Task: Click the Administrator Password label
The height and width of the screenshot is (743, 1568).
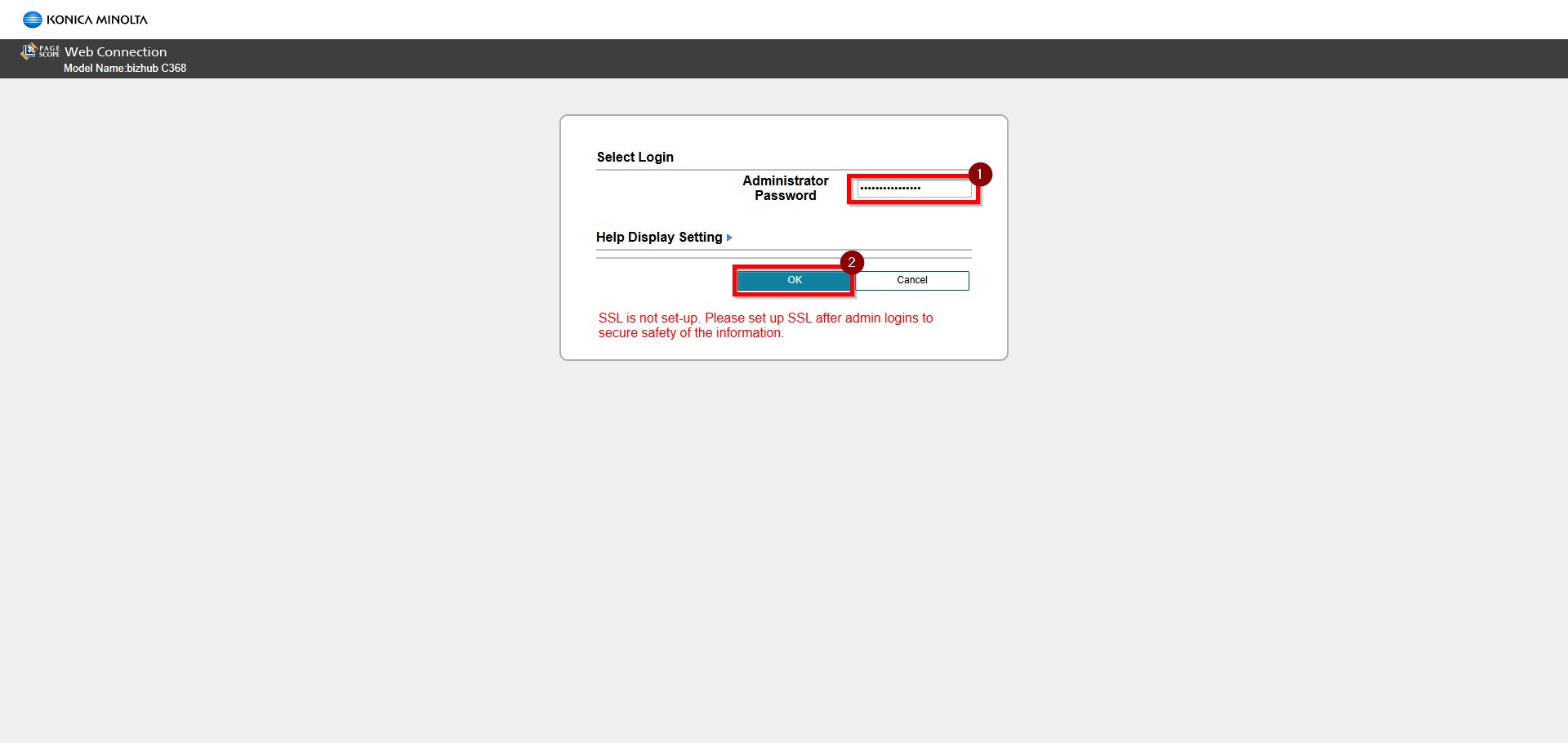Action: (785, 188)
